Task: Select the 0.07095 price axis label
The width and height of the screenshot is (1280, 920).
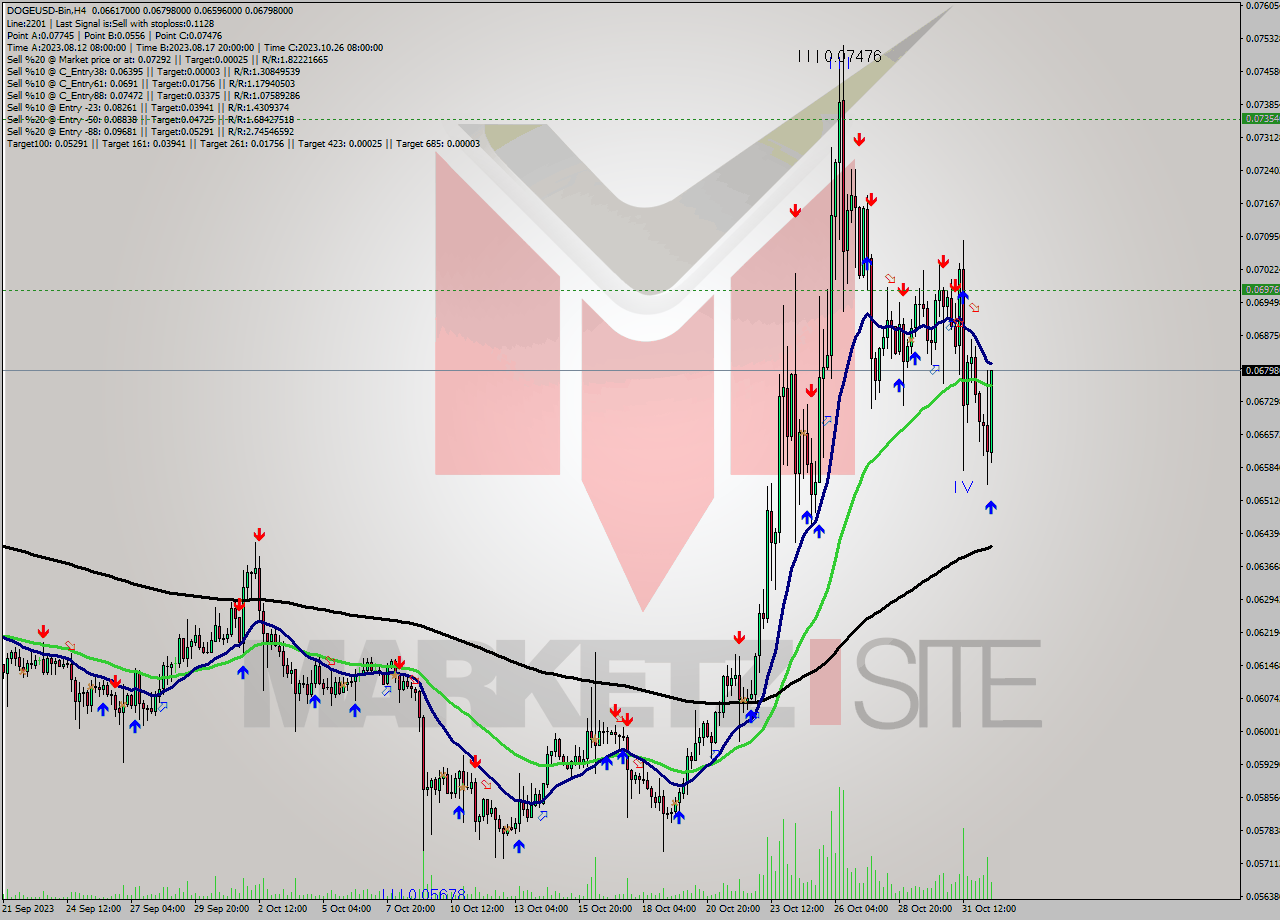Action: [x=1261, y=237]
